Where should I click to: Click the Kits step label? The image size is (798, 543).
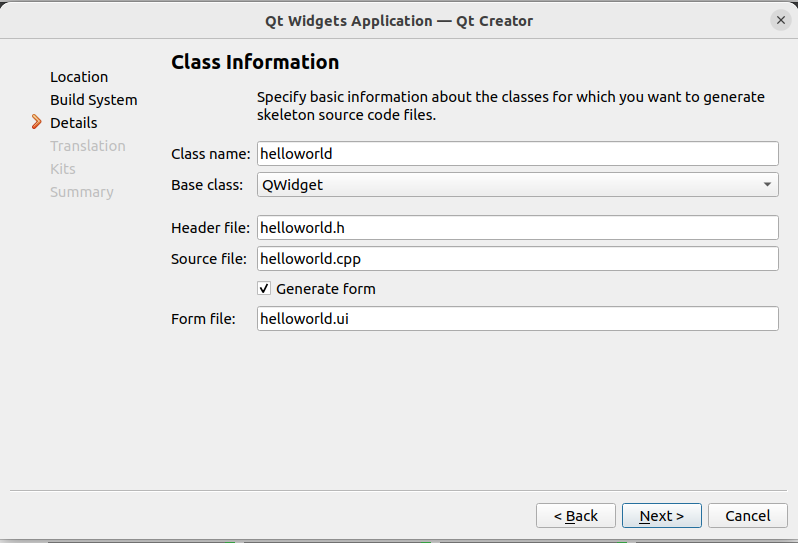click(63, 169)
